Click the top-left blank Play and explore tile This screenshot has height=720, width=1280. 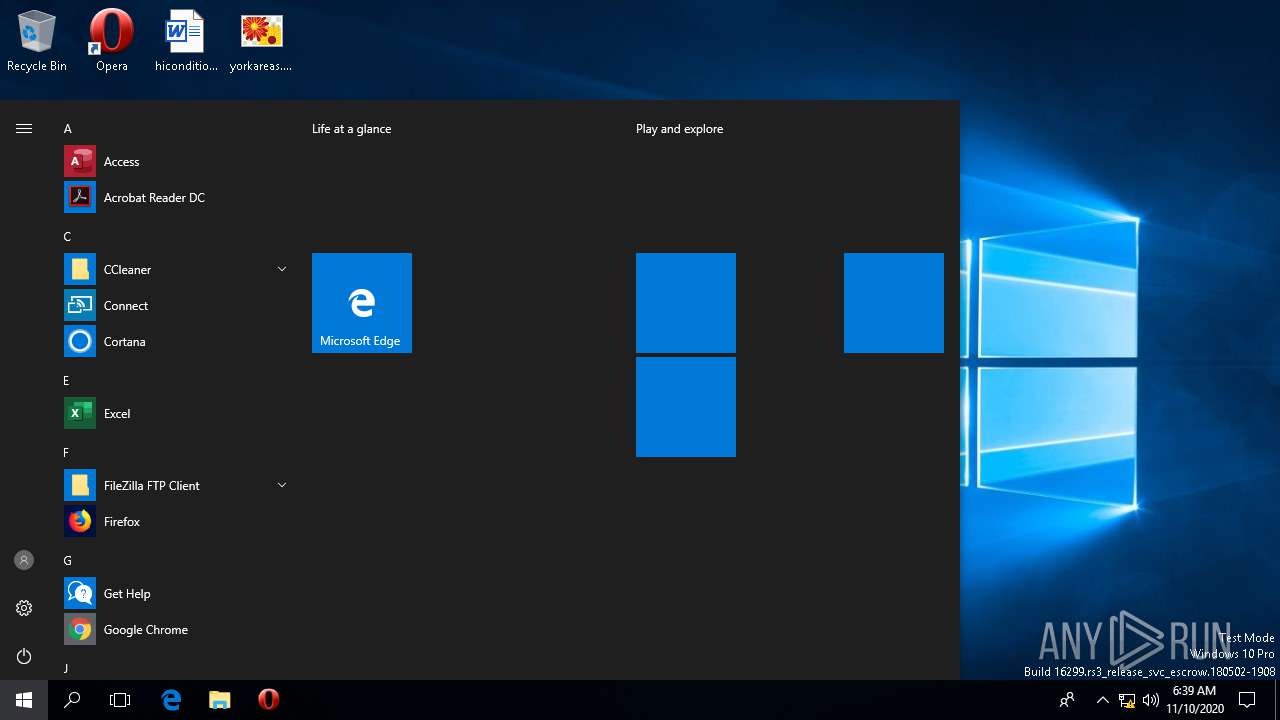(x=686, y=303)
